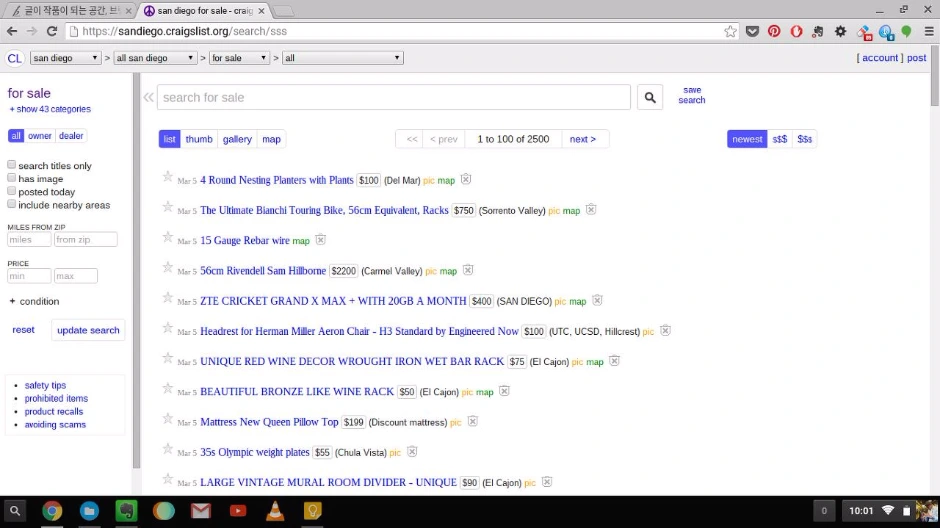The height and width of the screenshot is (528, 940).
Task: Enable the 'search titles only' checkbox
Action: pyautogui.click(x=11, y=164)
